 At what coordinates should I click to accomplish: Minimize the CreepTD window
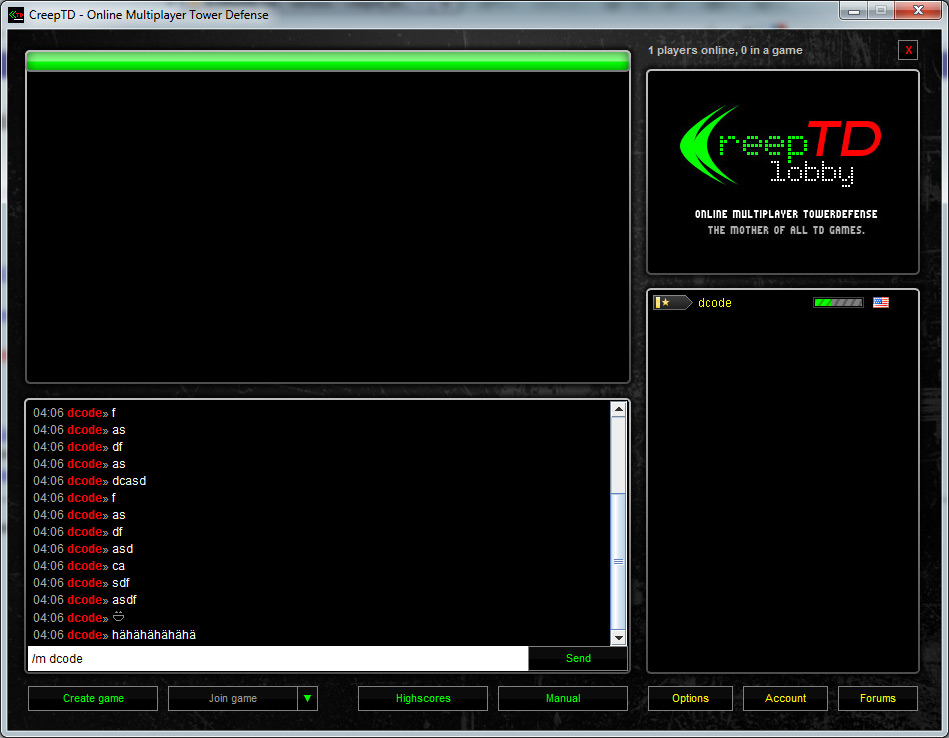point(853,10)
